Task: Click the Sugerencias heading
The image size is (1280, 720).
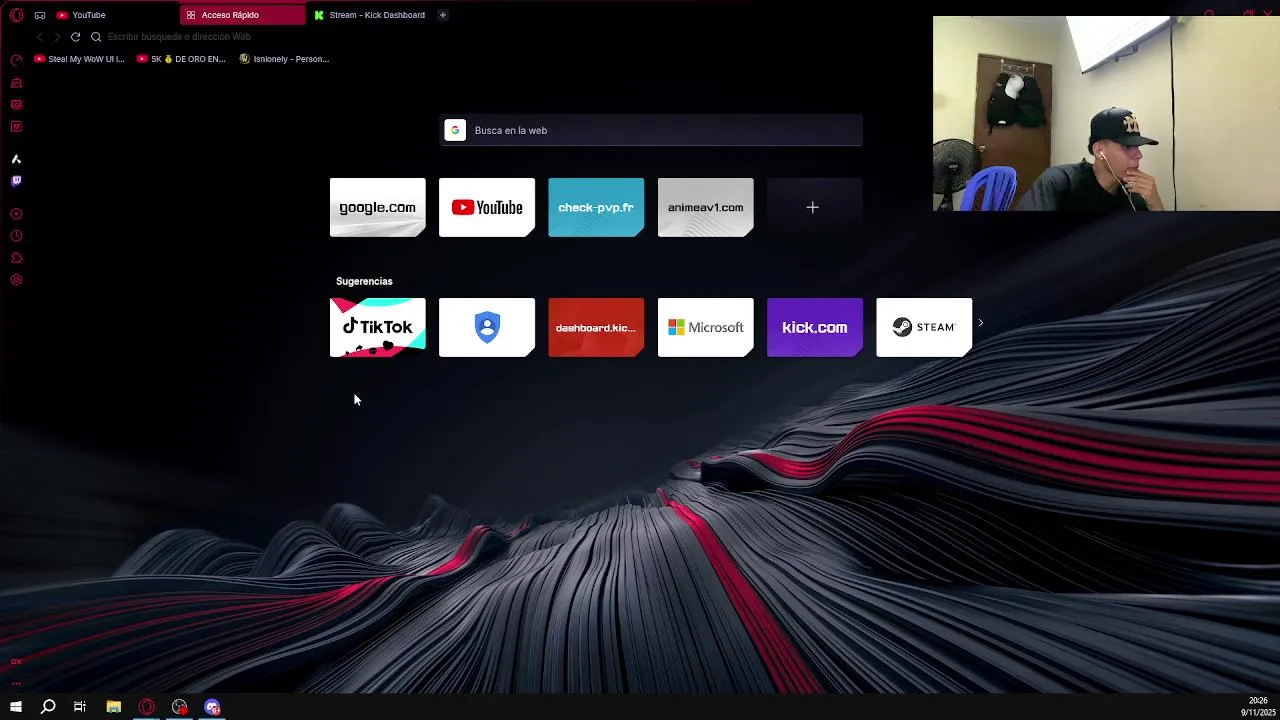Action: point(364,281)
